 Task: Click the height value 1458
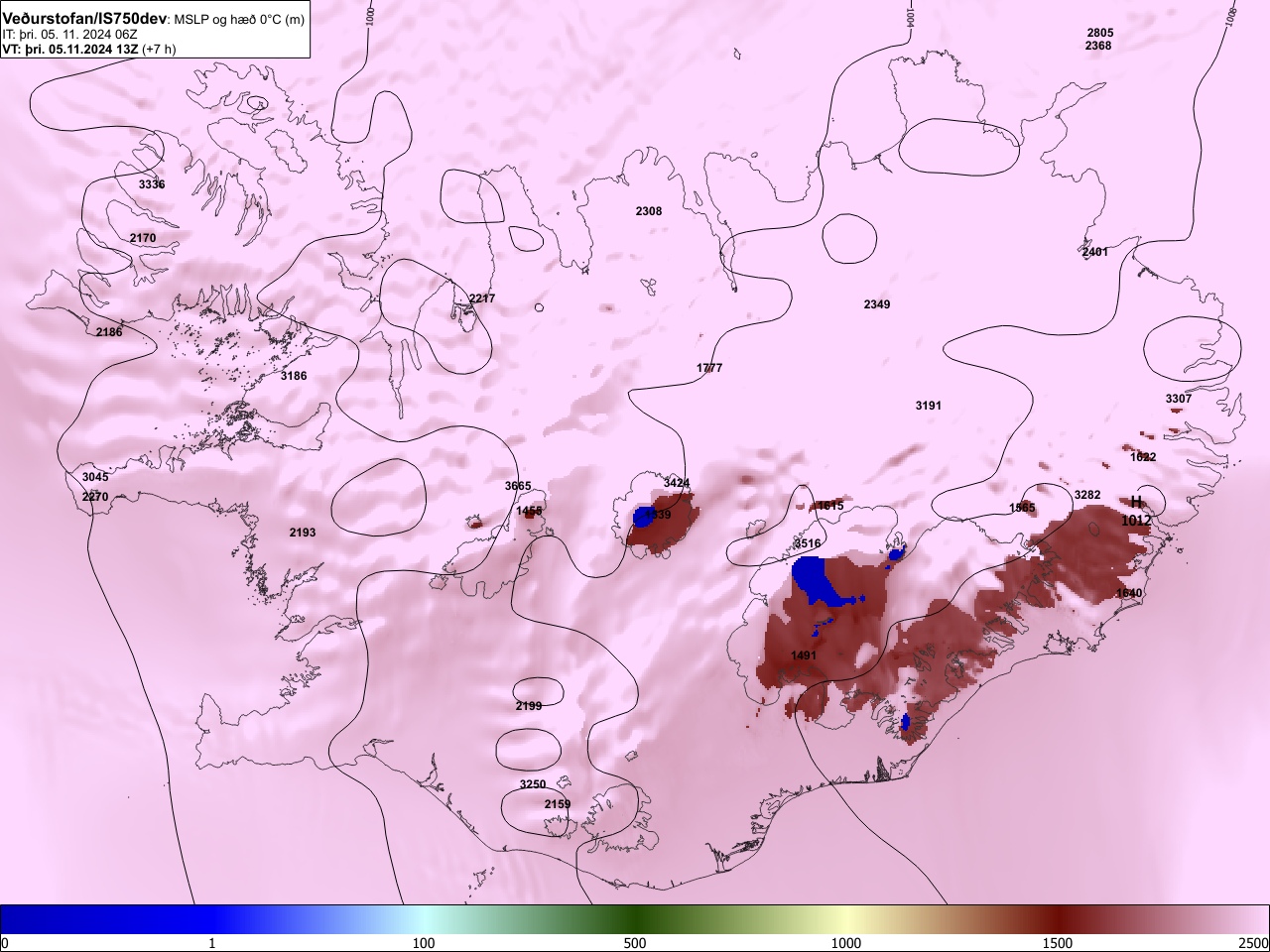[x=530, y=511]
